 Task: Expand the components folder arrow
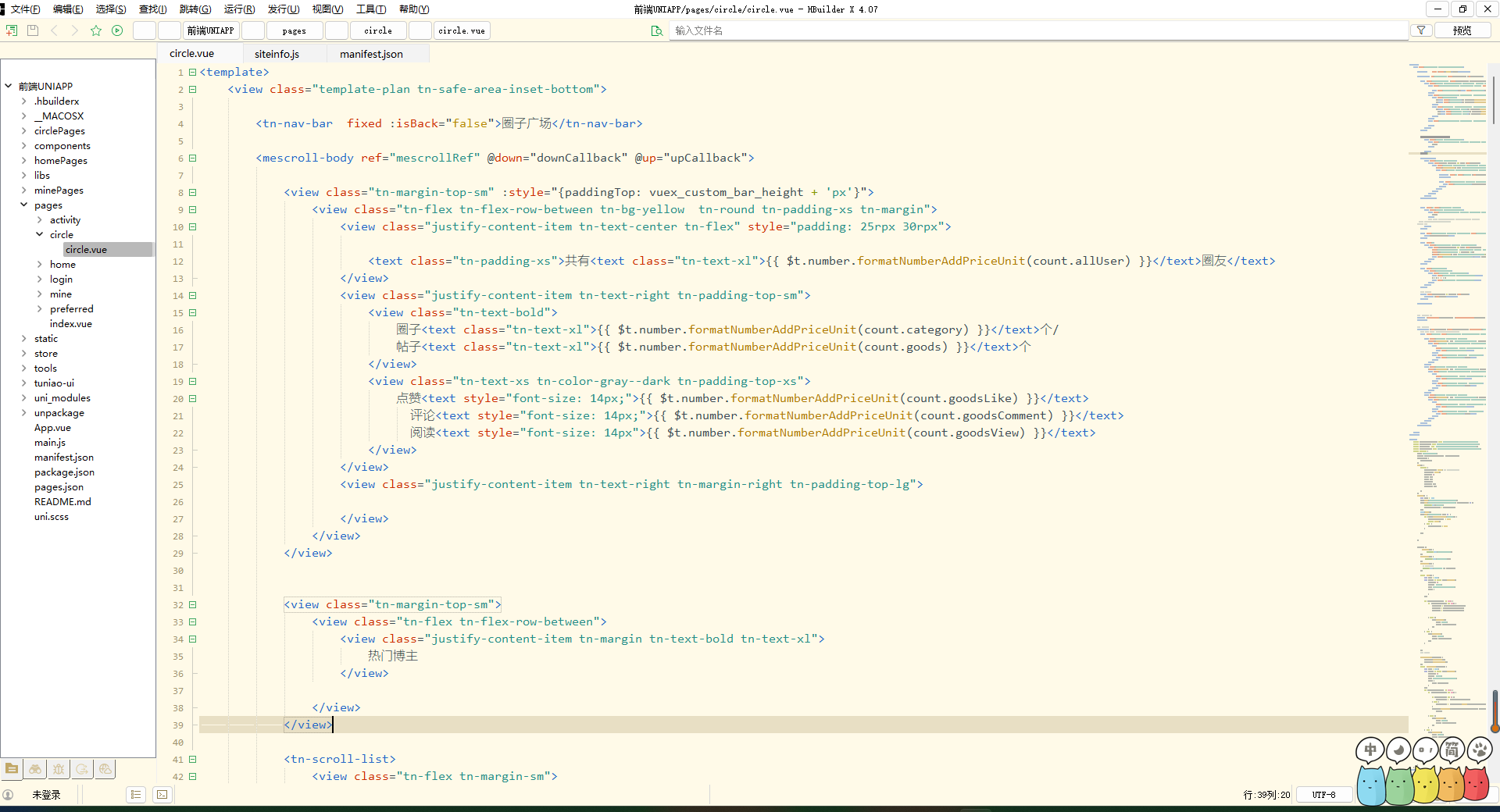(x=24, y=145)
